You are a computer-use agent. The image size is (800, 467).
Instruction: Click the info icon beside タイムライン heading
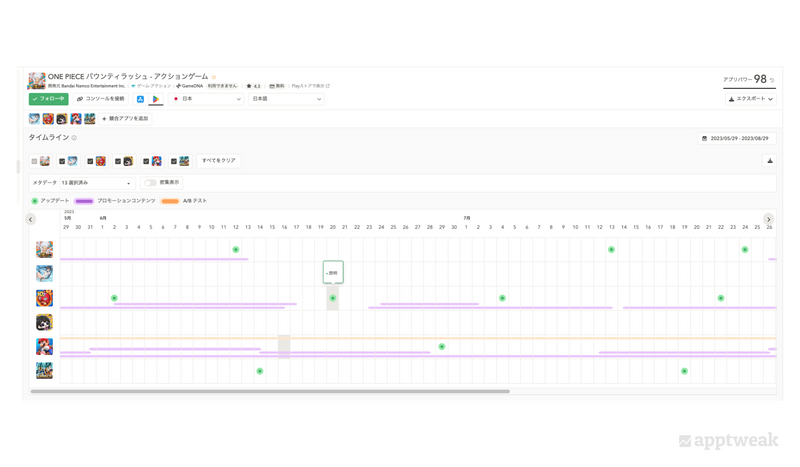pos(74,138)
